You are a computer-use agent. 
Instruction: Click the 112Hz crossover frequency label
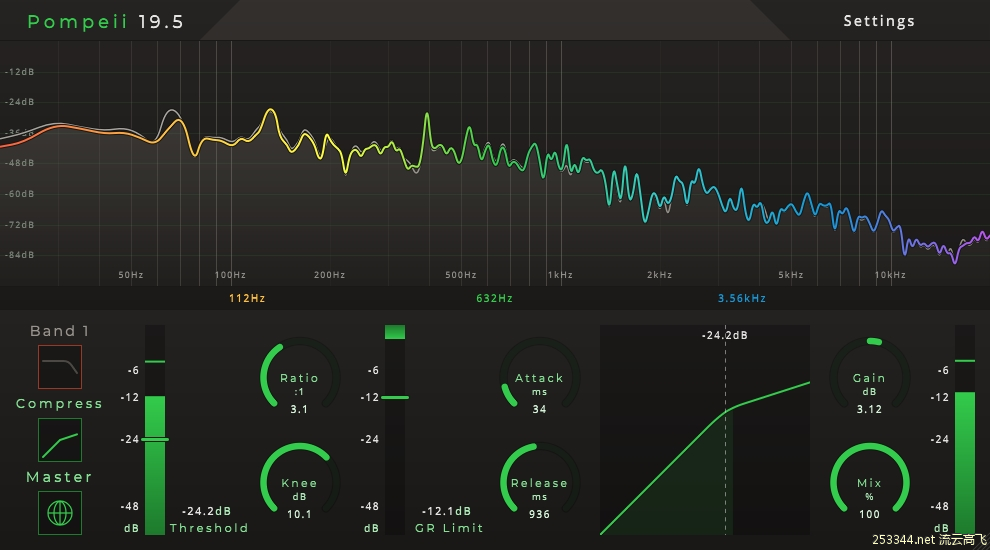coord(247,298)
